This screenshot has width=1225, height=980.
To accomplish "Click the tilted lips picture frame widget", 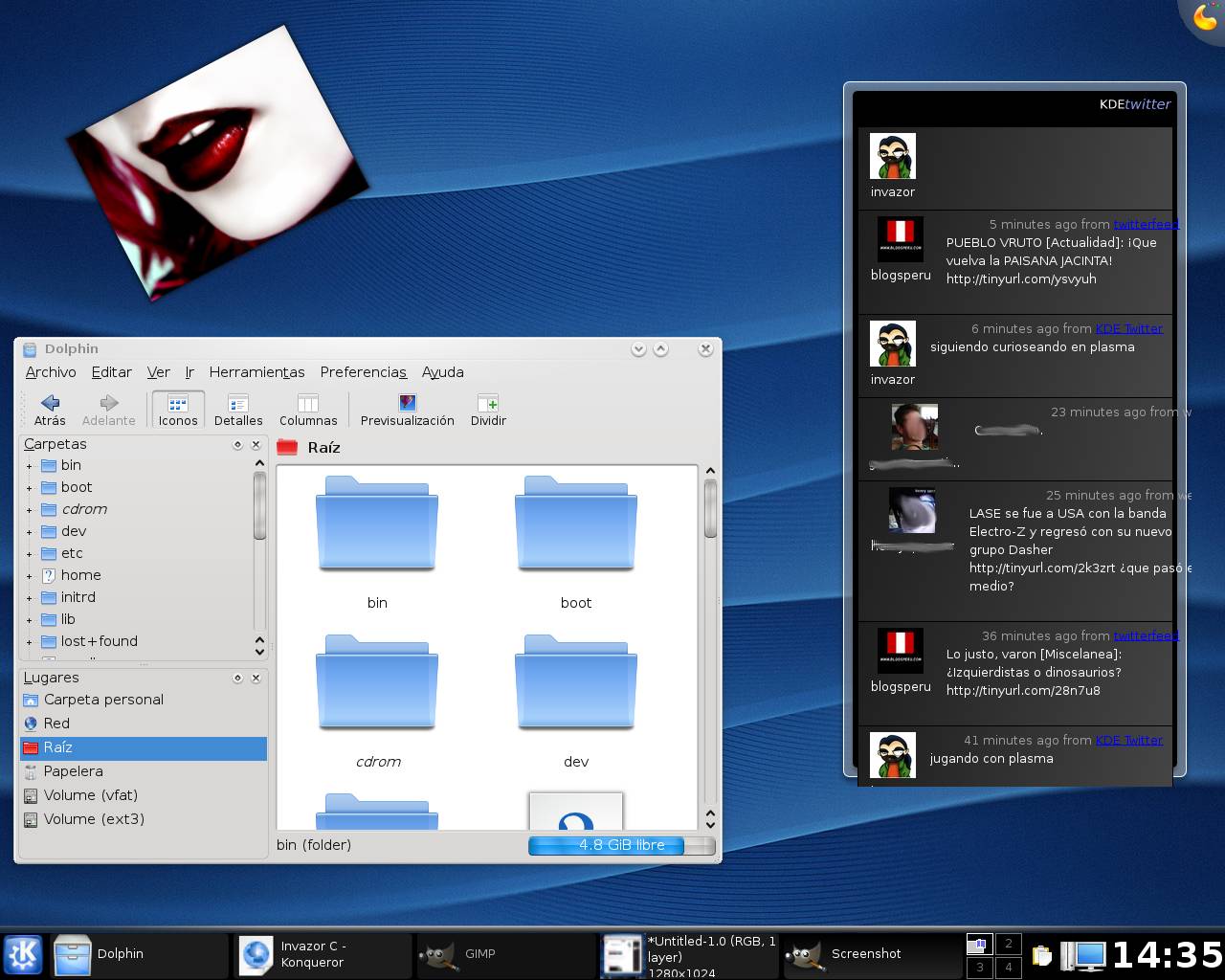I will coord(218,163).
